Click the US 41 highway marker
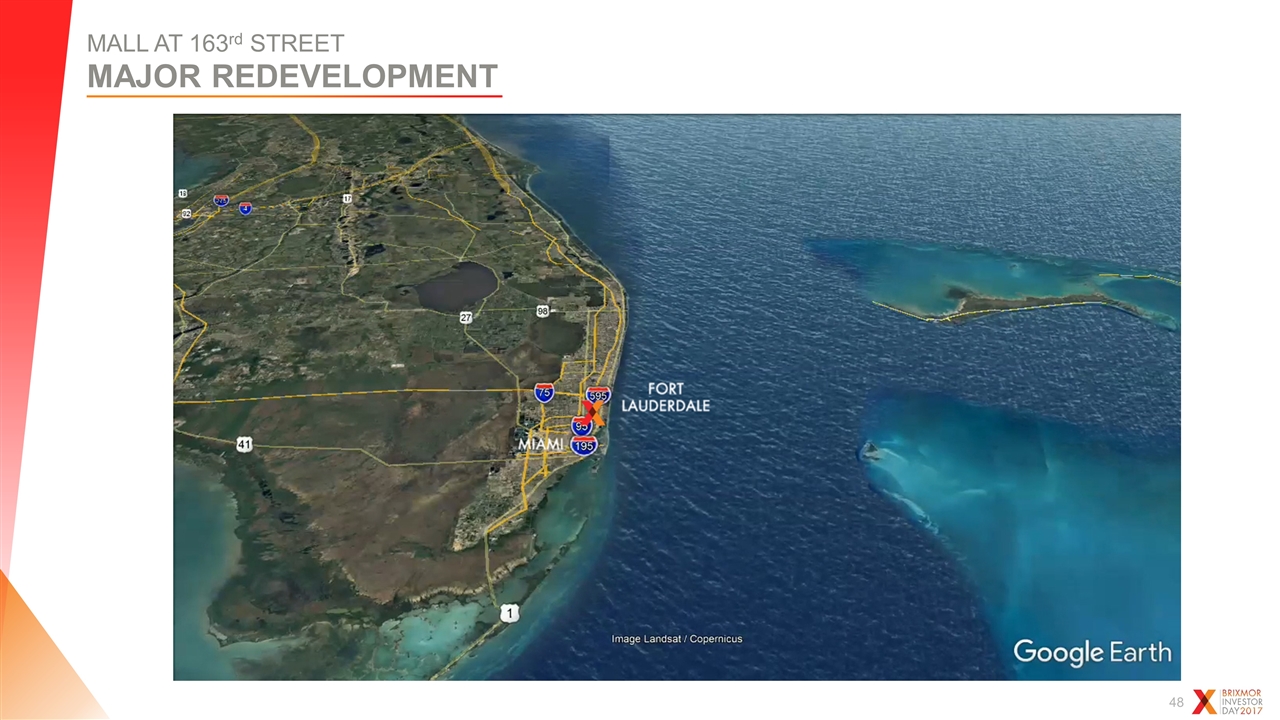 click(244, 444)
